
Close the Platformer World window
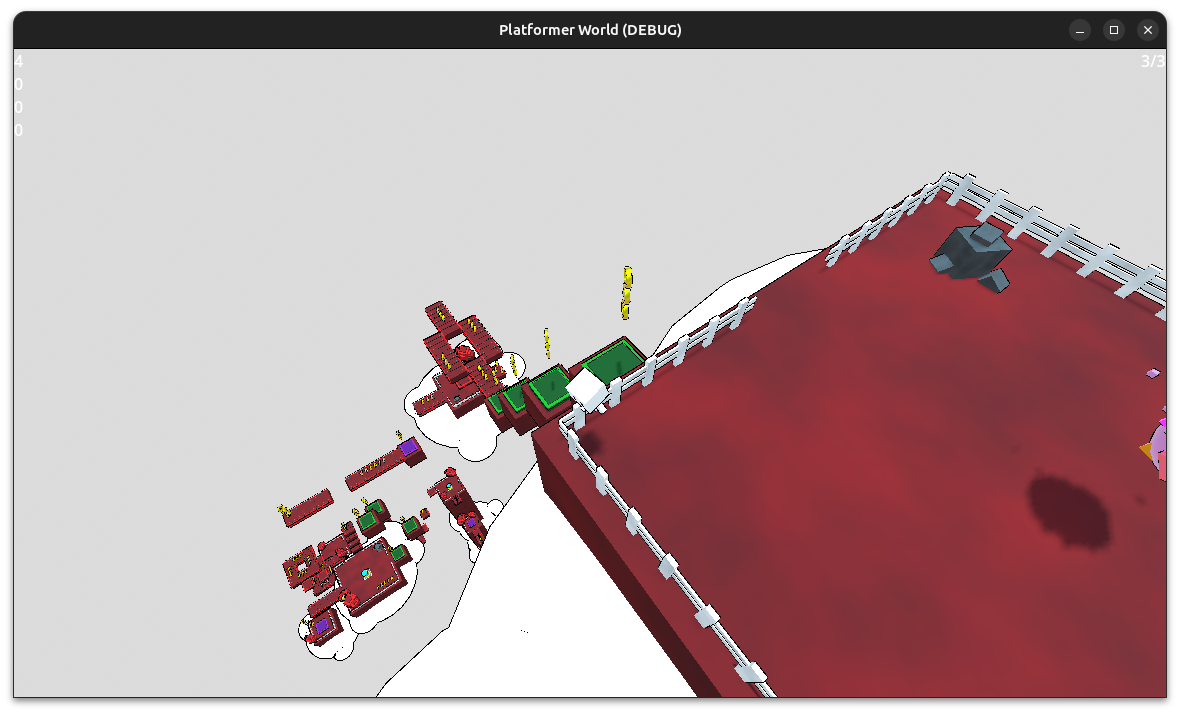pyautogui.click(x=1148, y=30)
